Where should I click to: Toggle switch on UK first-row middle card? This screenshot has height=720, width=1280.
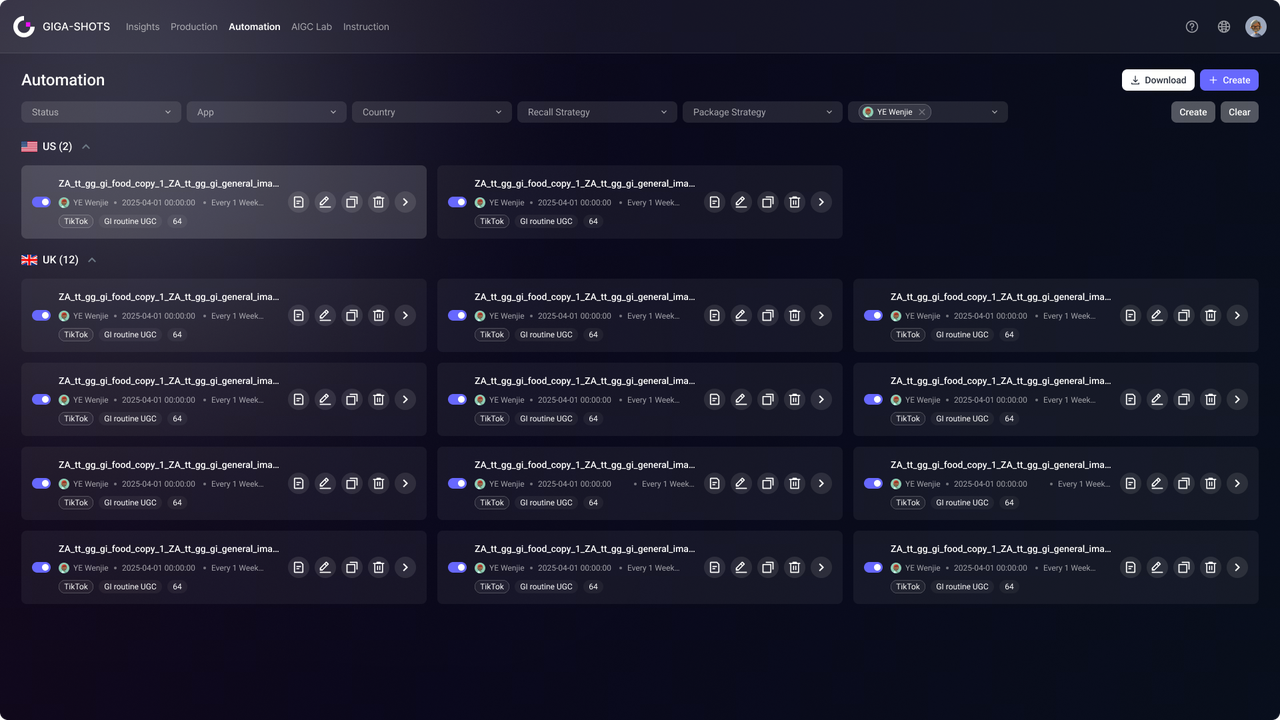tap(457, 315)
